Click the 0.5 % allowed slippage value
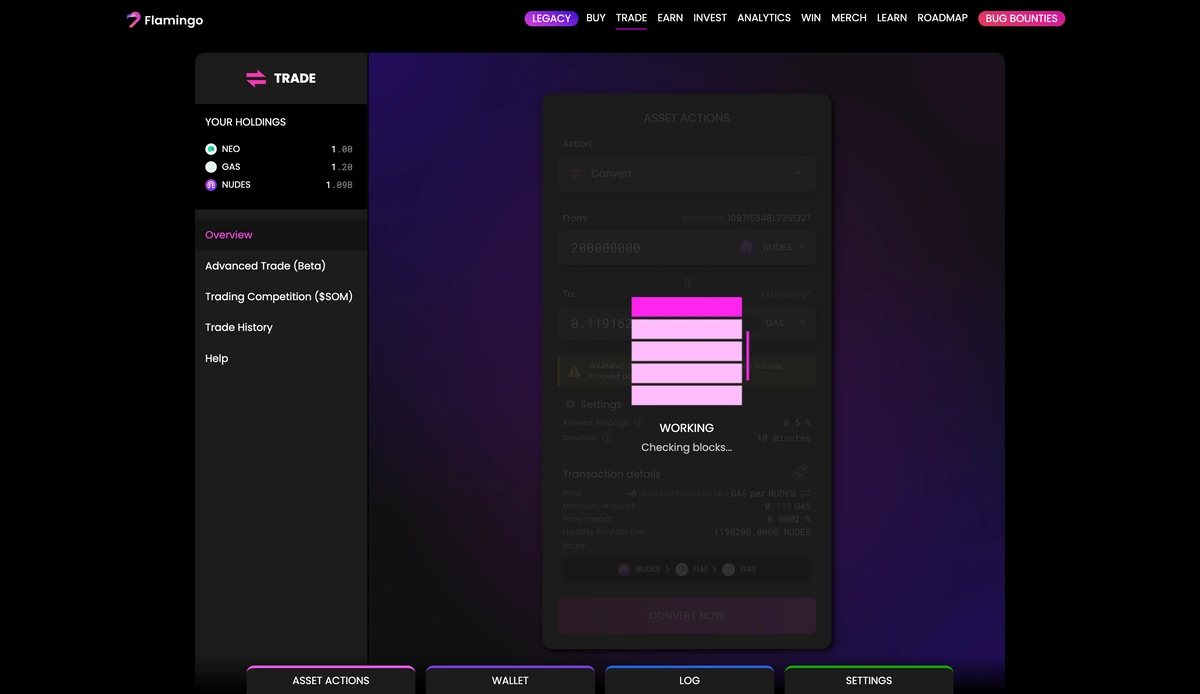The height and width of the screenshot is (694, 1200). tap(797, 423)
